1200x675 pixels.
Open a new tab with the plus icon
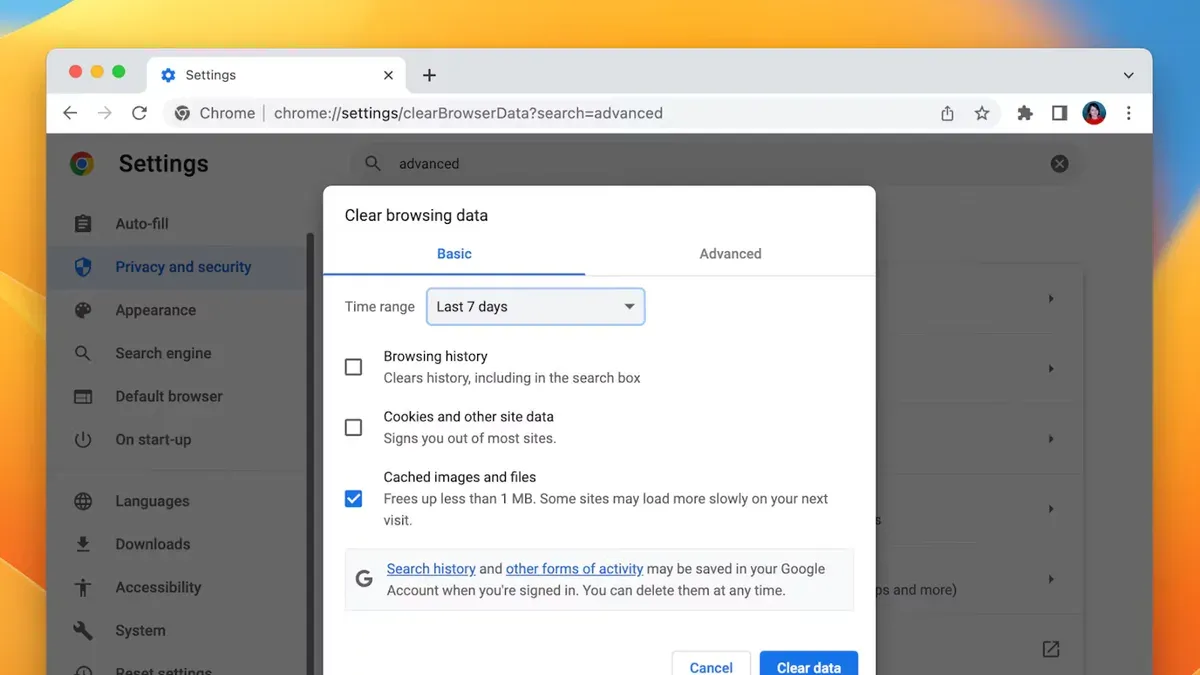tap(429, 75)
